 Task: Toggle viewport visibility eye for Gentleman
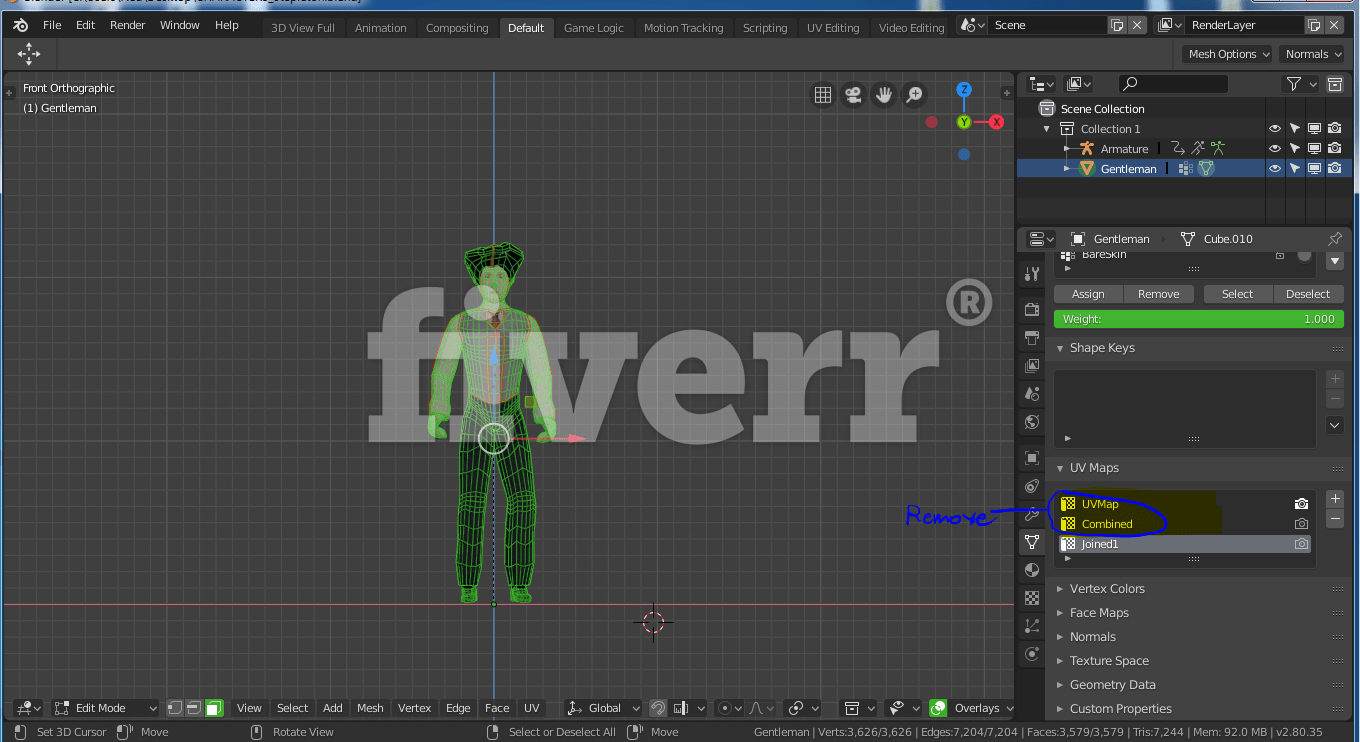click(1275, 169)
